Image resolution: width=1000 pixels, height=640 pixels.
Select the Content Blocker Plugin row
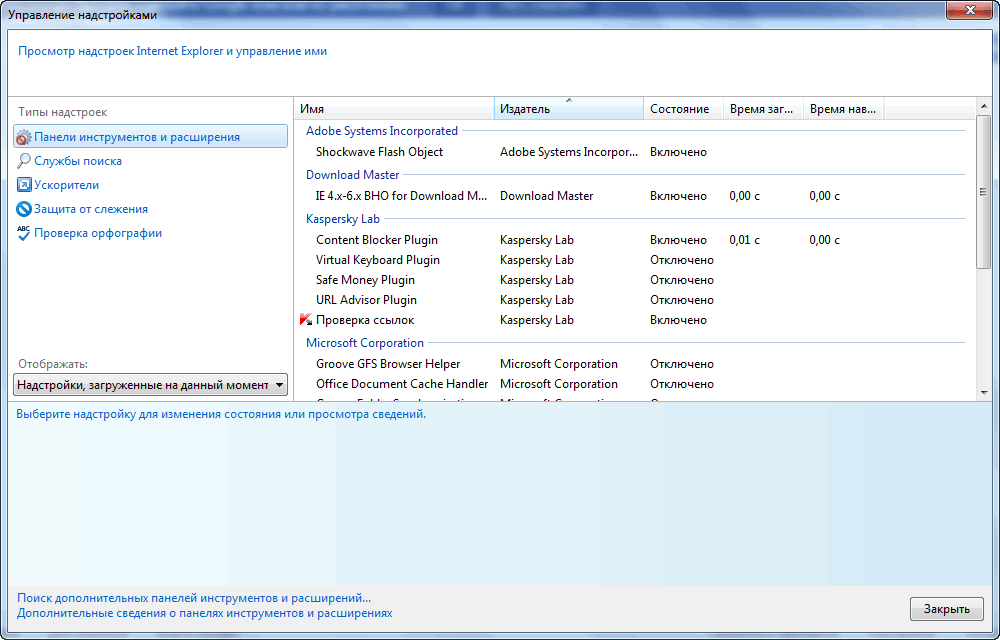tap(376, 240)
